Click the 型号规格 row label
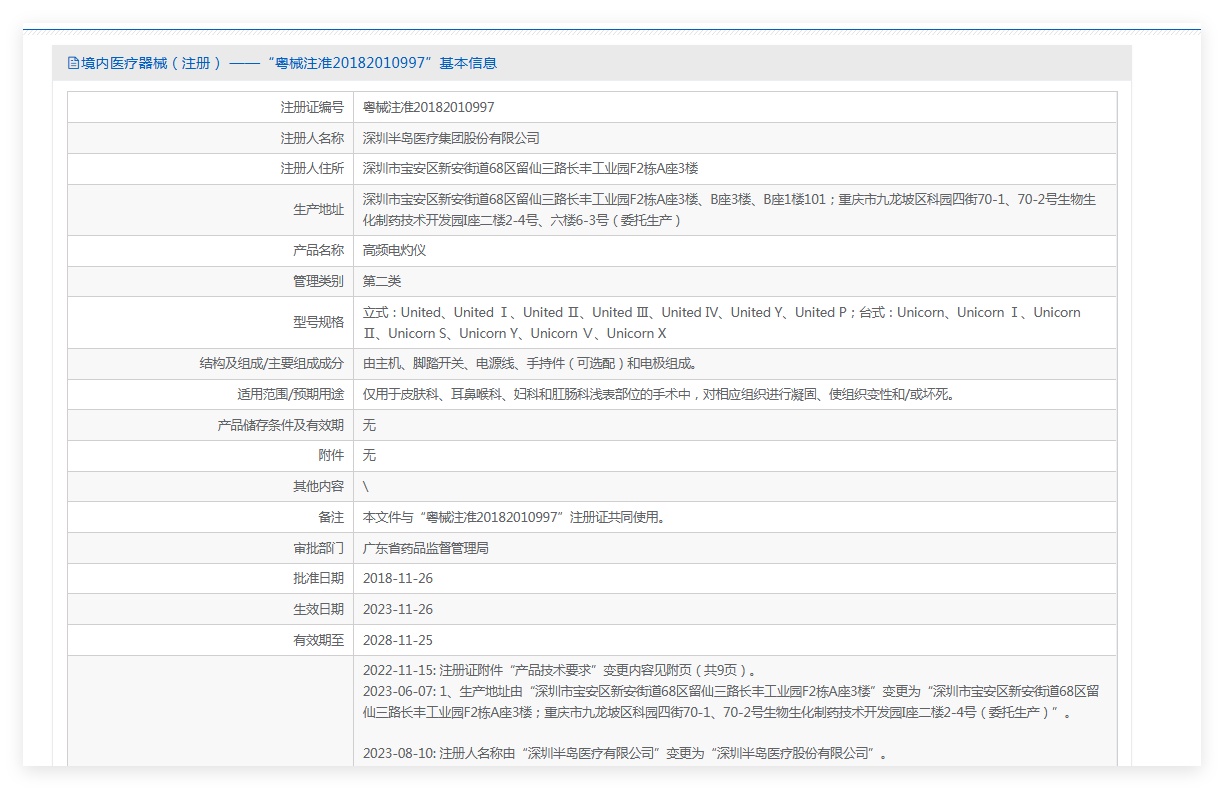Image resolution: width=1224 pixels, height=789 pixels. (x=318, y=322)
